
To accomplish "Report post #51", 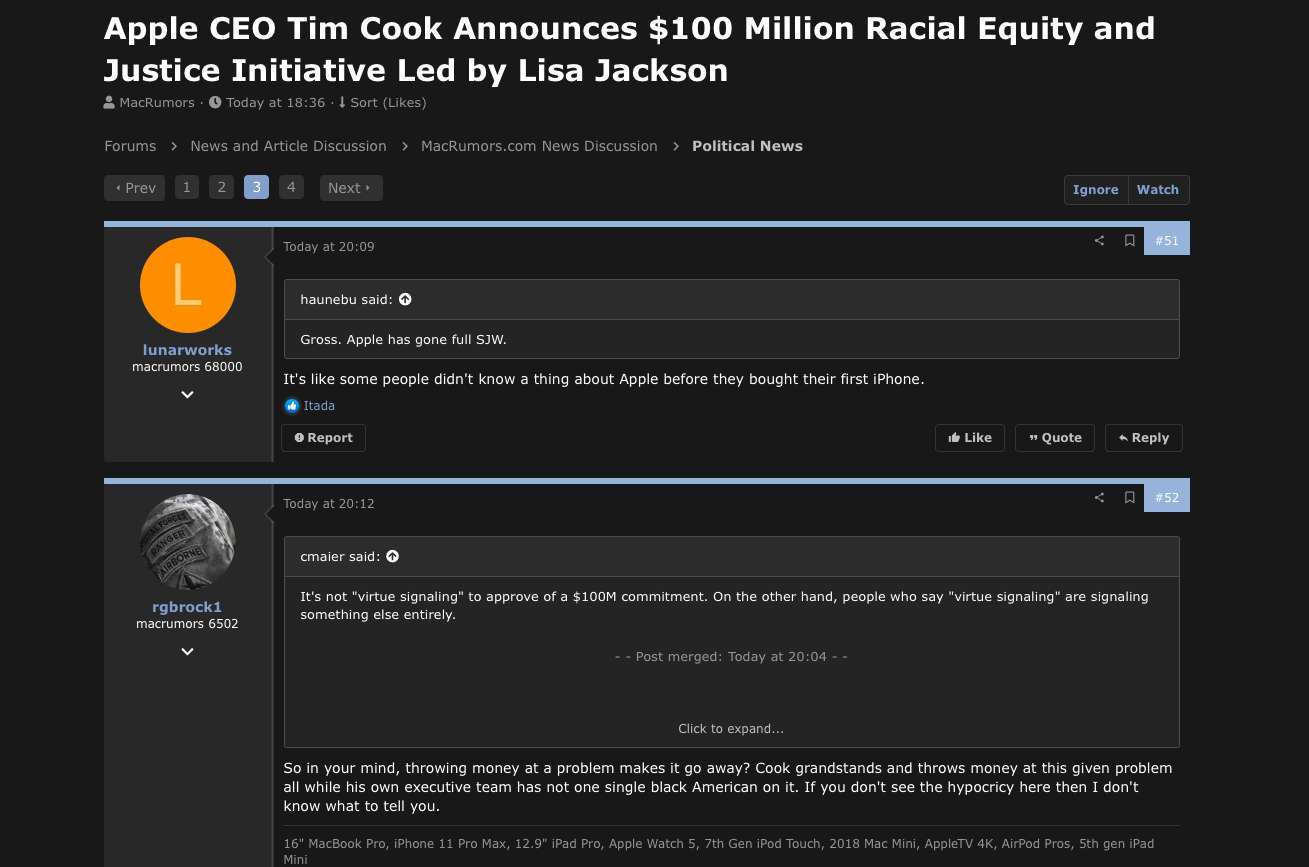I will pyautogui.click(x=324, y=438).
